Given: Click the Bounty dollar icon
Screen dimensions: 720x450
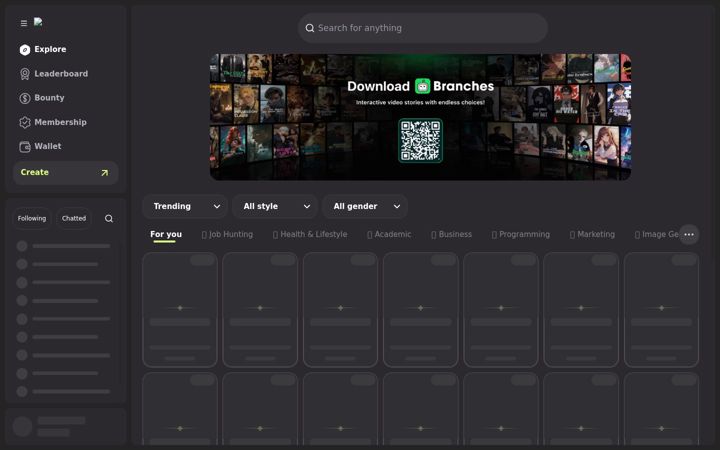Looking at the screenshot, I should pyautogui.click(x=25, y=98).
